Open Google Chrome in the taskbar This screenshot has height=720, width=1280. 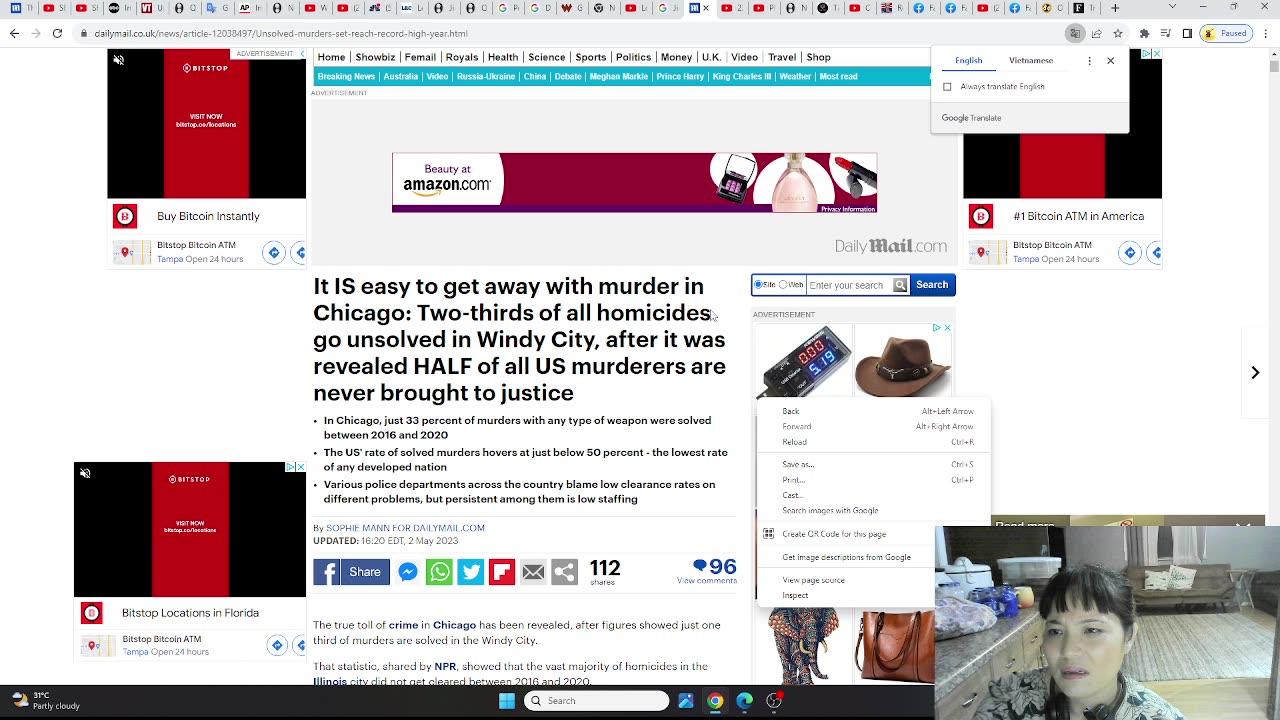click(x=715, y=701)
